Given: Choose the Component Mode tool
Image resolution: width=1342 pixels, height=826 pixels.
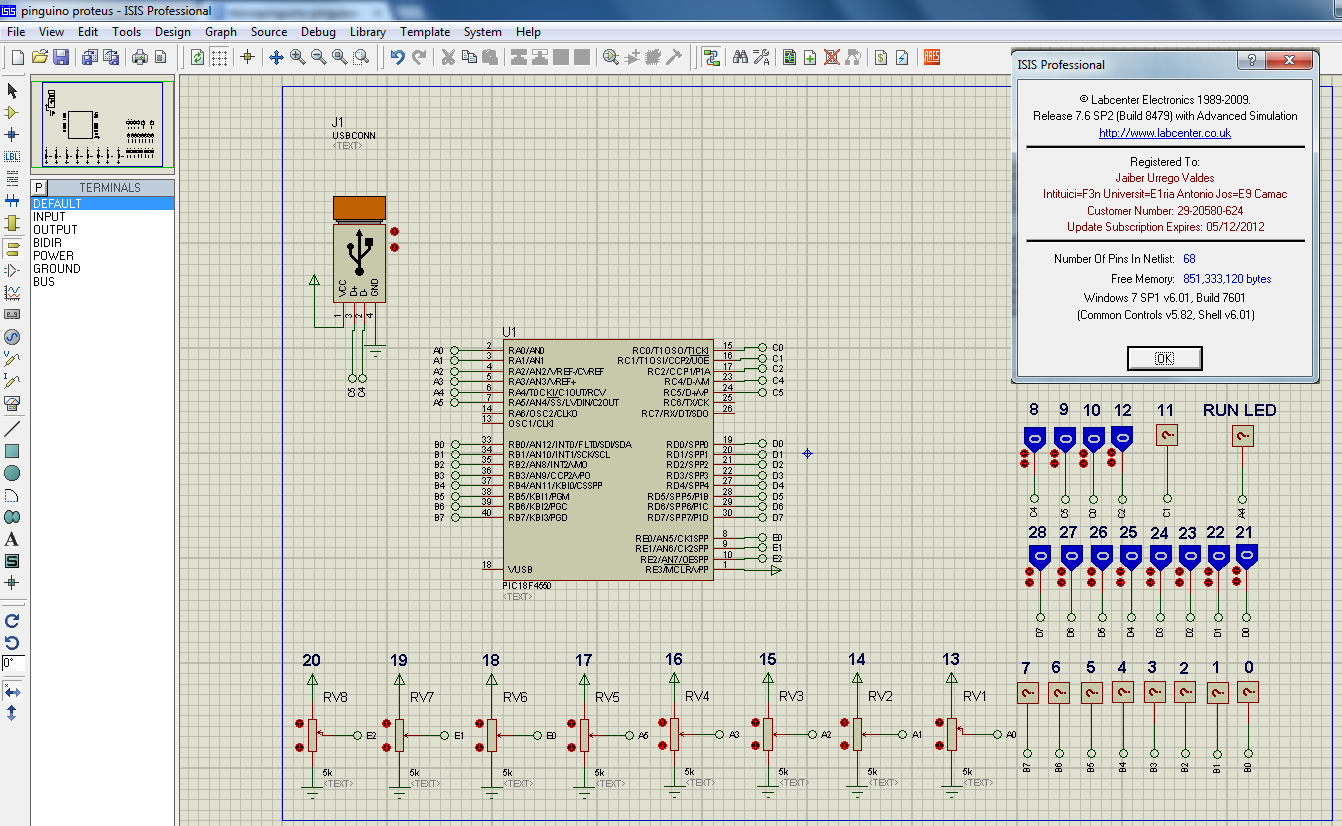Looking at the screenshot, I should click(x=12, y=112).
